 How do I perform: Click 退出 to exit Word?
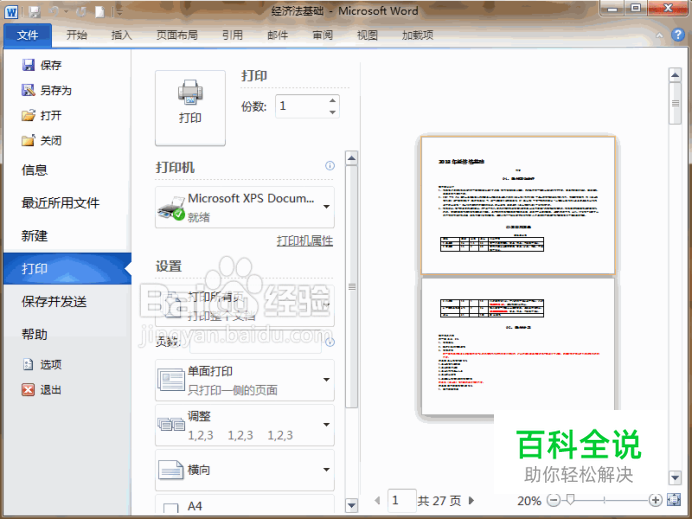click(x=42, y=390)
